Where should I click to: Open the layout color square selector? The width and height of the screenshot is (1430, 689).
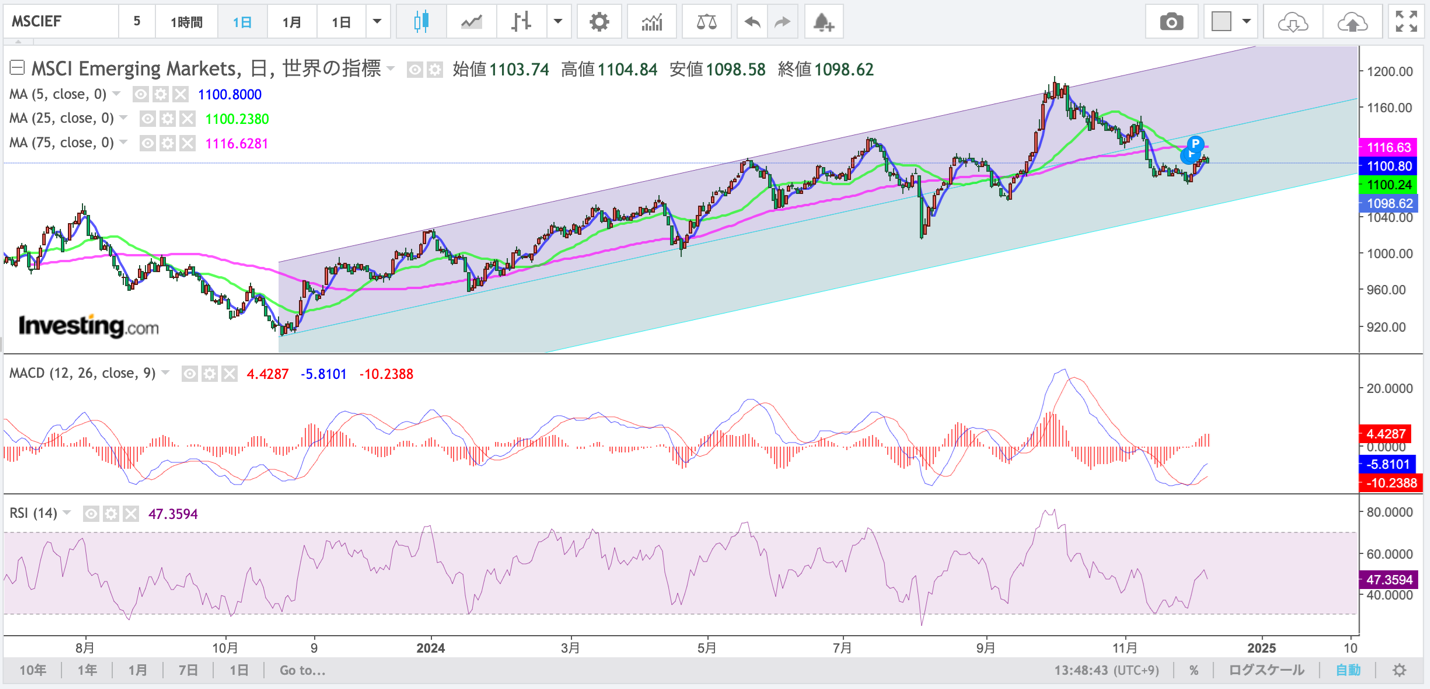click(1221, 22)
